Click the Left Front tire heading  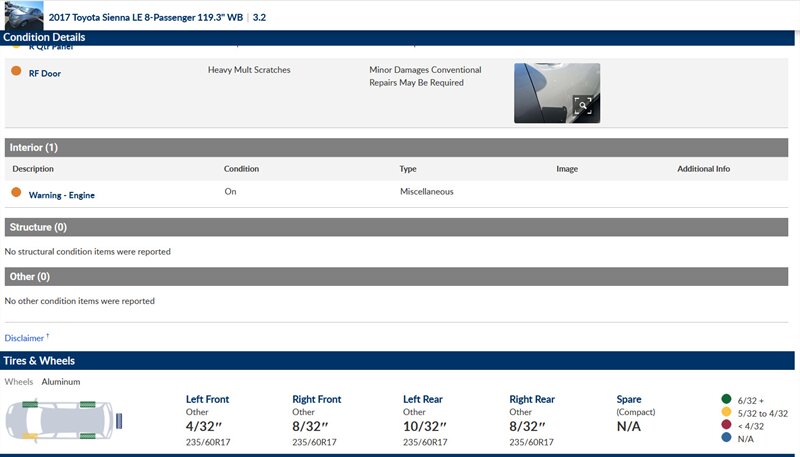(209, 399)
